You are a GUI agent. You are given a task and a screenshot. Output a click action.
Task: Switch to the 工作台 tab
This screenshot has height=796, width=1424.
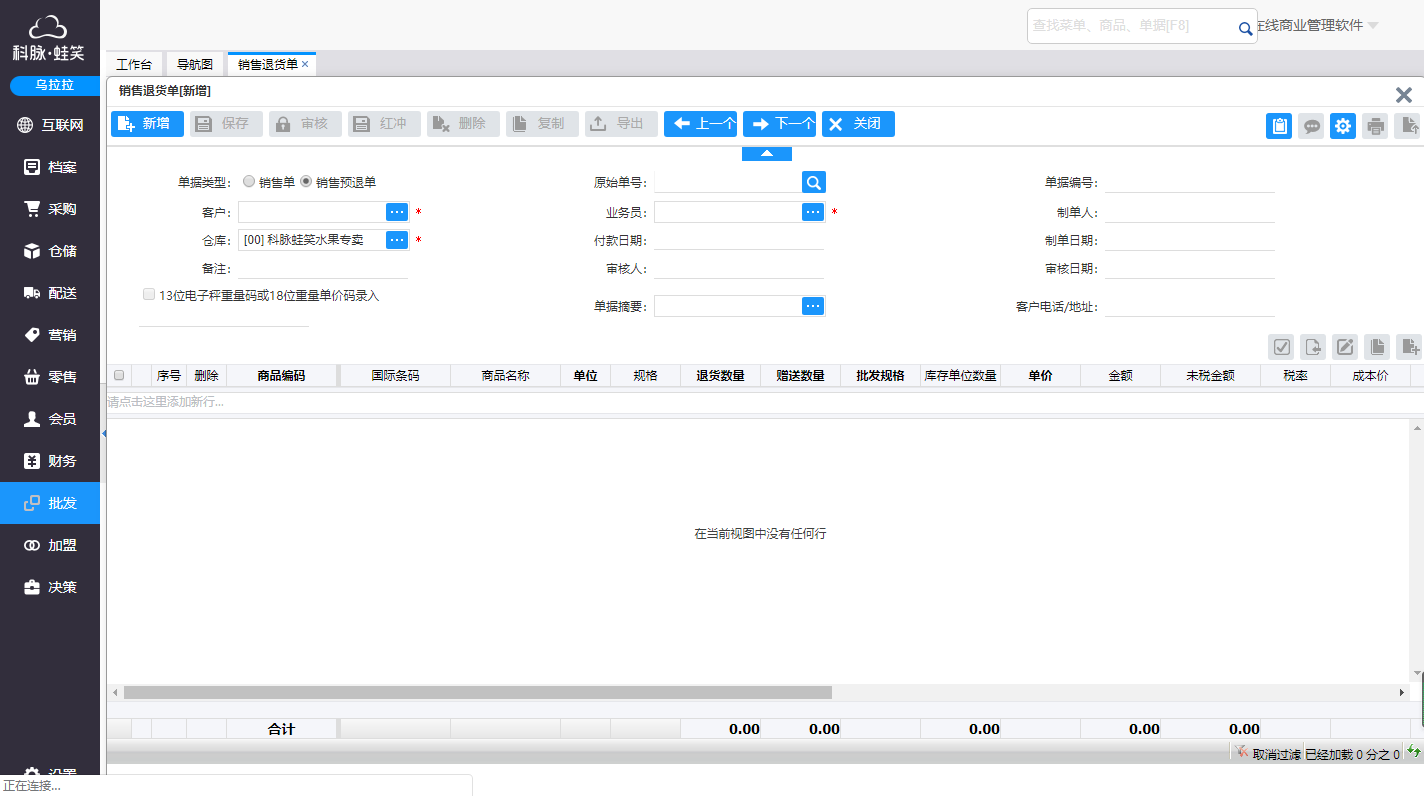134,64
